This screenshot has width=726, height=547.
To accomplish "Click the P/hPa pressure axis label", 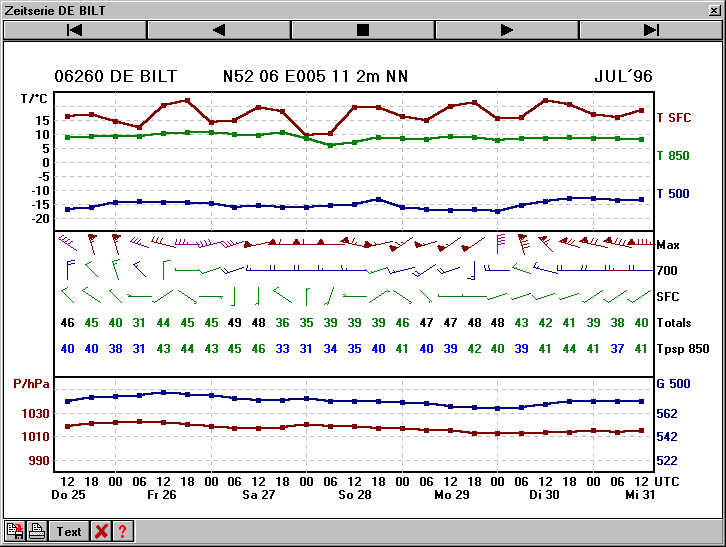I will click(30, 383).
